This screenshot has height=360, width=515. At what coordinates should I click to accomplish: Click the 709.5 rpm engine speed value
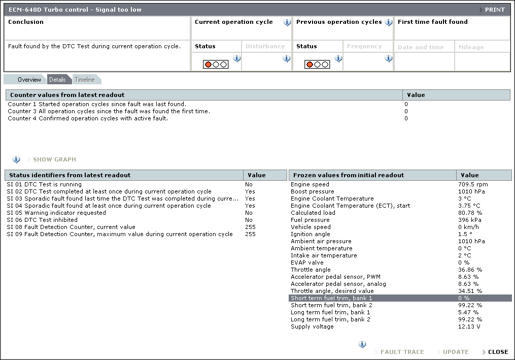(473, 184)
